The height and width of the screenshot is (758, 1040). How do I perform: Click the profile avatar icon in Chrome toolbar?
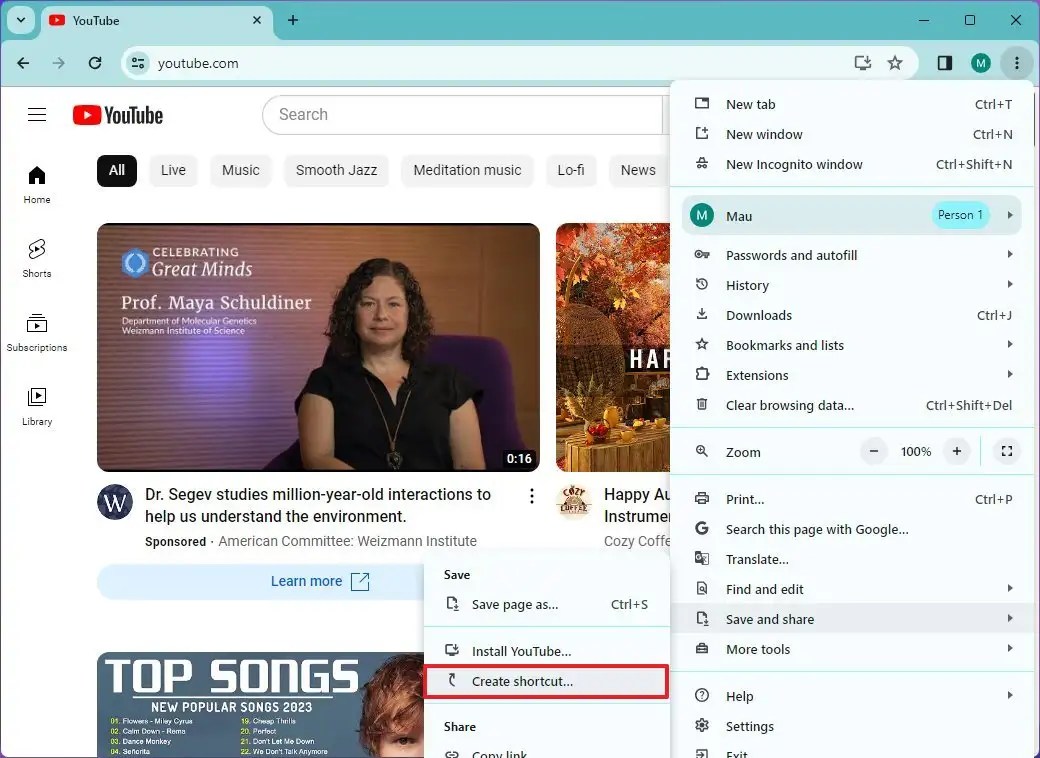coord(981,62)
